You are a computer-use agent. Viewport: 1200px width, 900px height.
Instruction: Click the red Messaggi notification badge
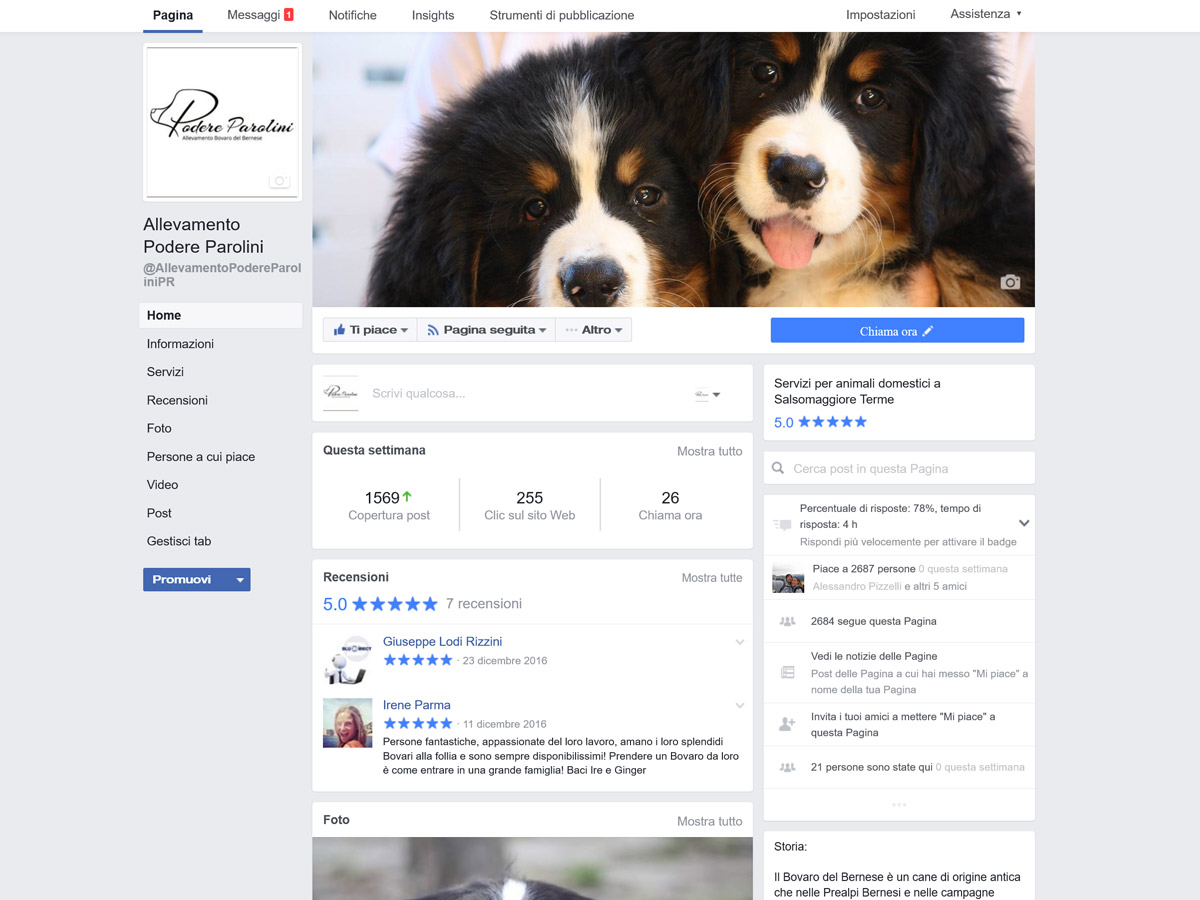coord(289,15)
